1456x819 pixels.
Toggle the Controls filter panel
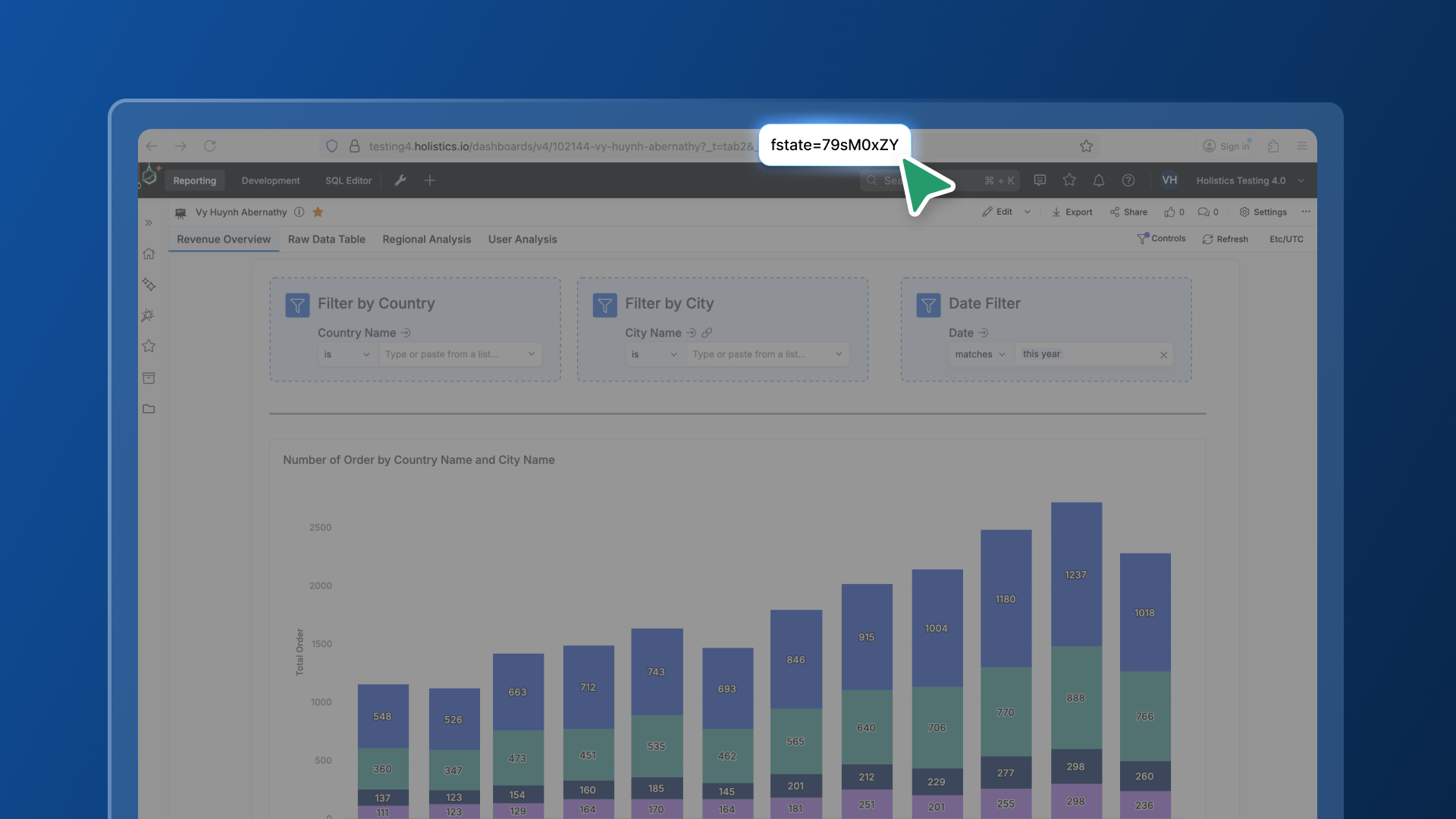click(1161, 239)
